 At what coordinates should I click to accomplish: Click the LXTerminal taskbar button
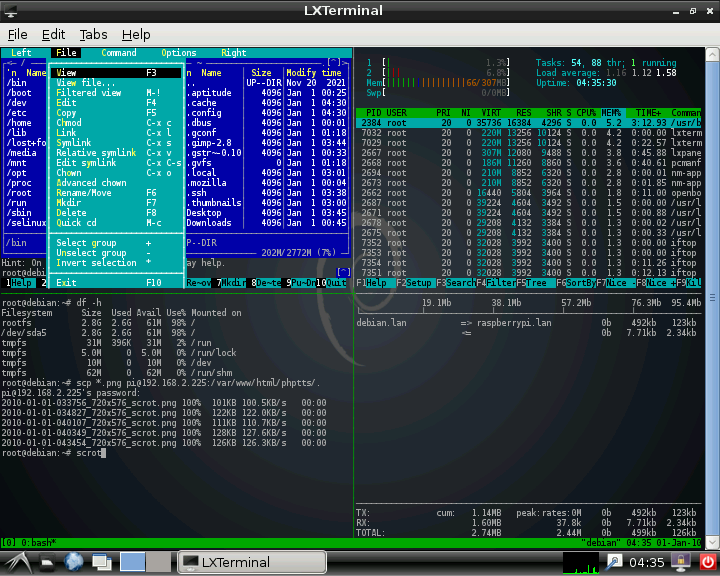pyautogui.click(x=252, y=562)
